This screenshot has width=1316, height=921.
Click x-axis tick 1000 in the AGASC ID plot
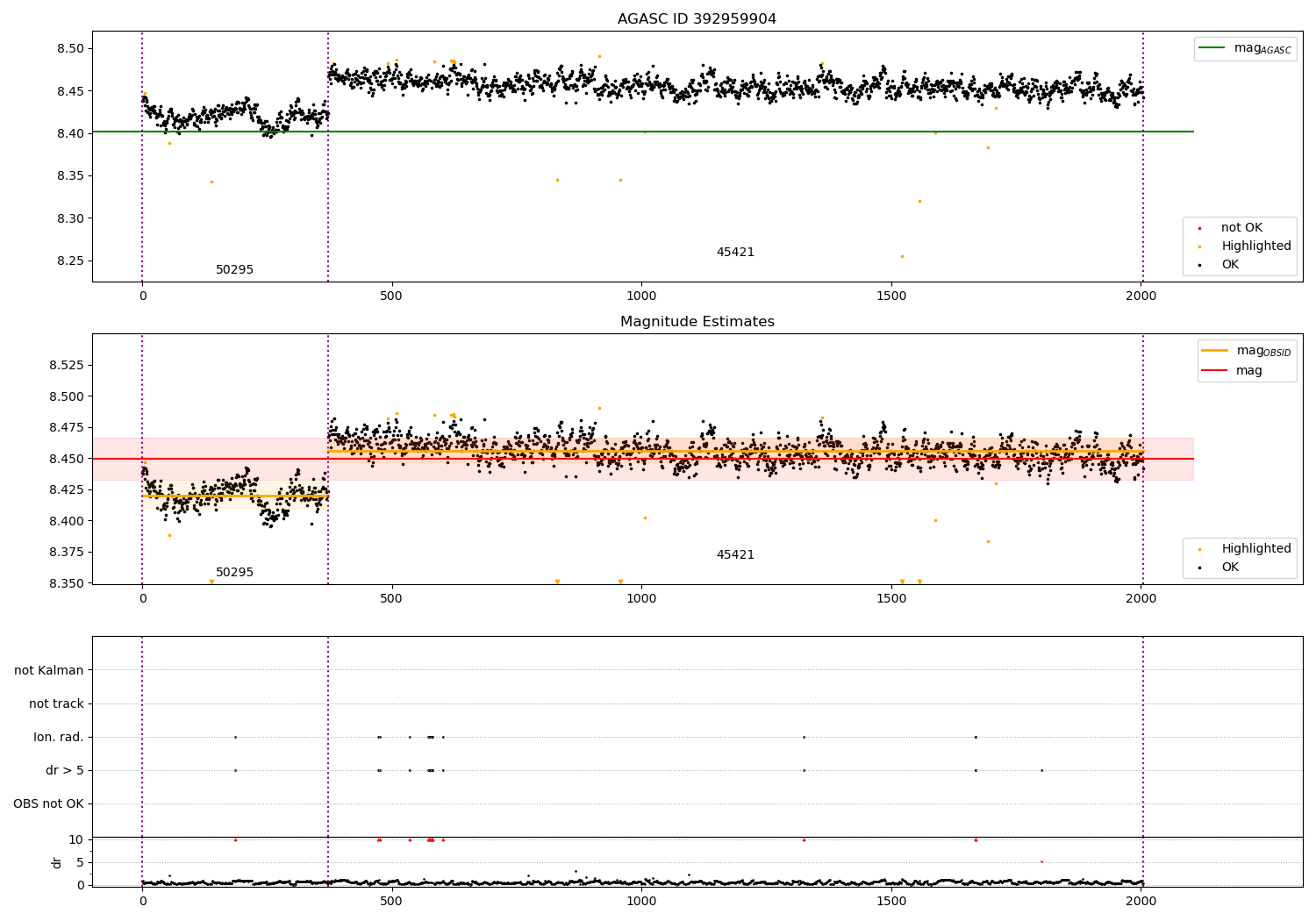[641, 296]
